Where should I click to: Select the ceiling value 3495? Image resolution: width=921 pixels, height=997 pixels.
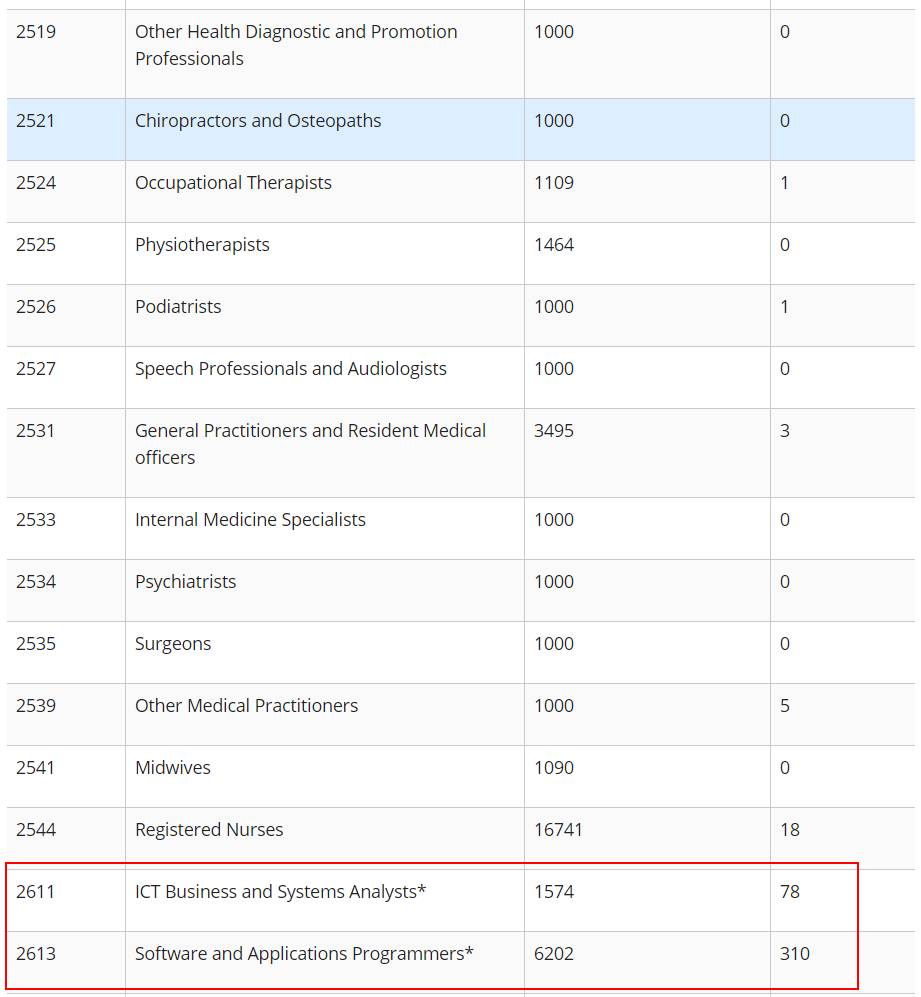554,431
